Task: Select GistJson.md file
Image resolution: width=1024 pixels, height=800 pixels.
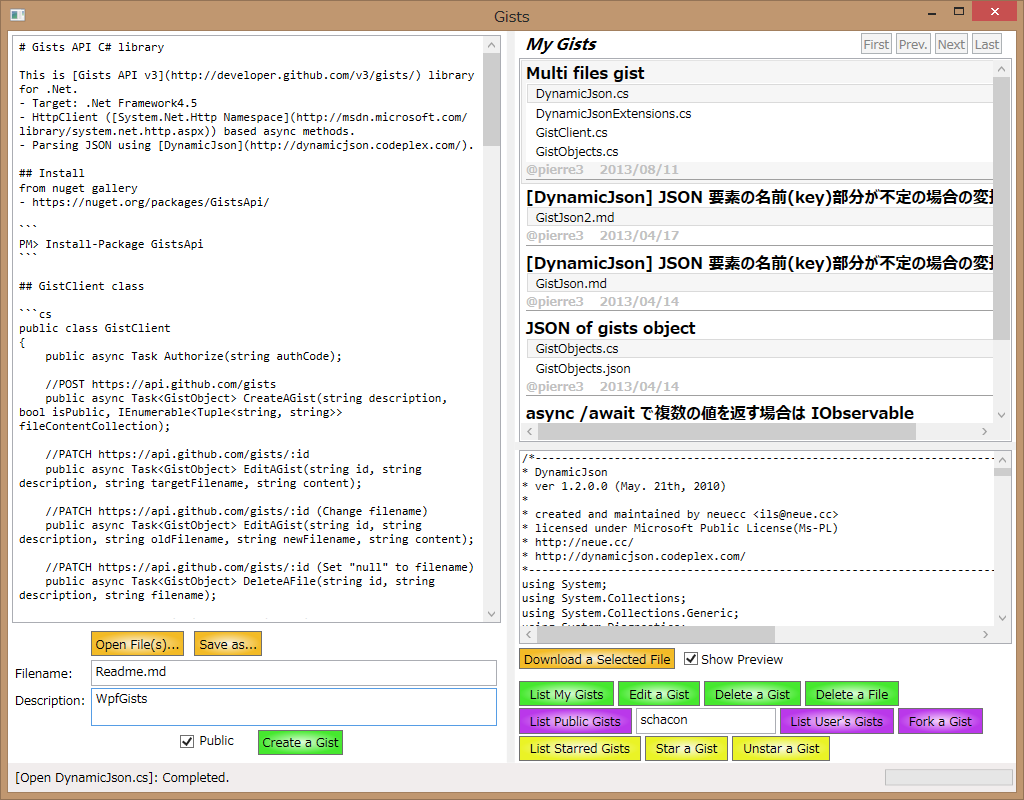Action: click(760, 283)
